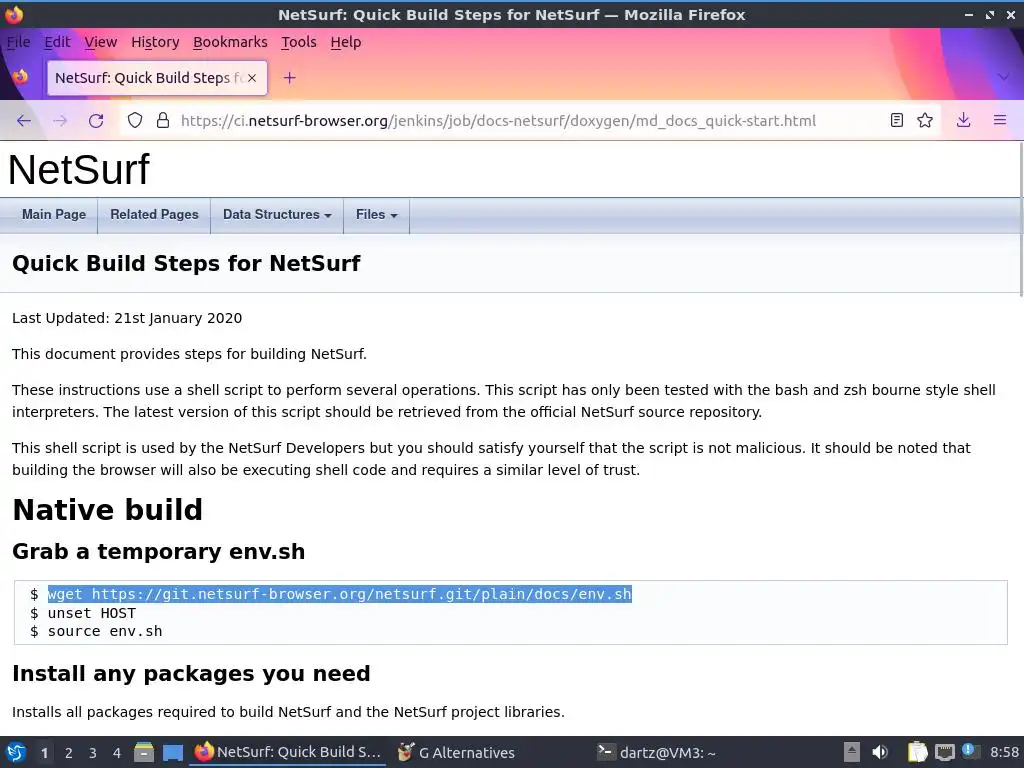The image size is (1024, 768).
Task: Open the Bookmarks menu
Action: pyautogui.click(x=230, y=42)
